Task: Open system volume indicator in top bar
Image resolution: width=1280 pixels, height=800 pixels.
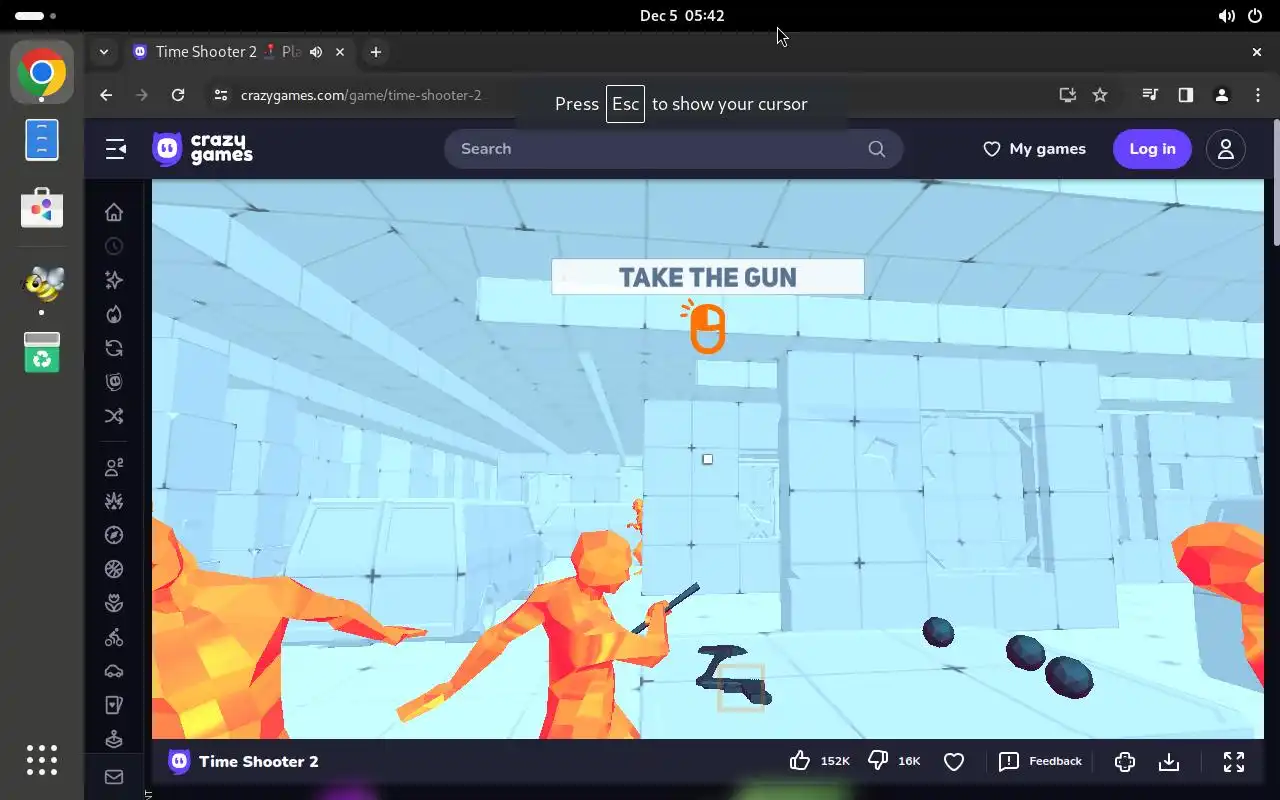Action: tap(1226, 16)
